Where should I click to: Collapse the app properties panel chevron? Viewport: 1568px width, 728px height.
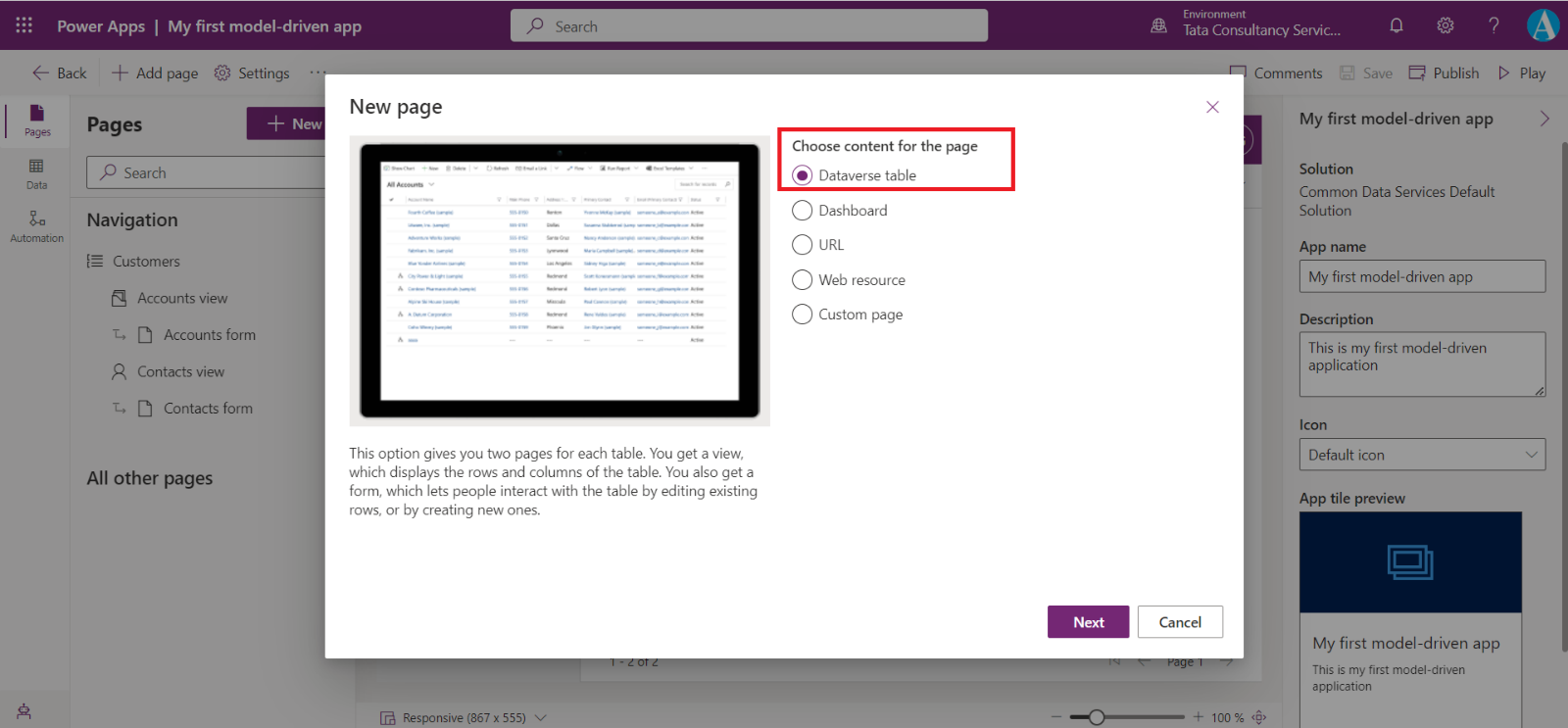point(1544,119)
